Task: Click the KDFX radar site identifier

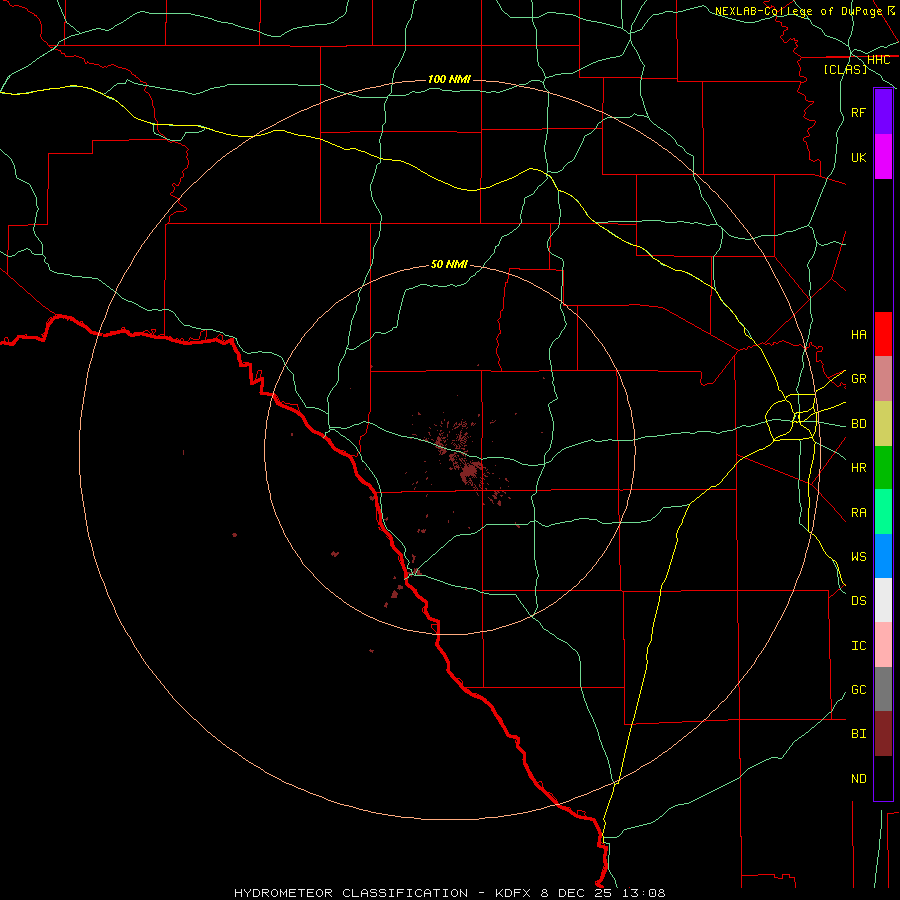Action: pos(514,893)
